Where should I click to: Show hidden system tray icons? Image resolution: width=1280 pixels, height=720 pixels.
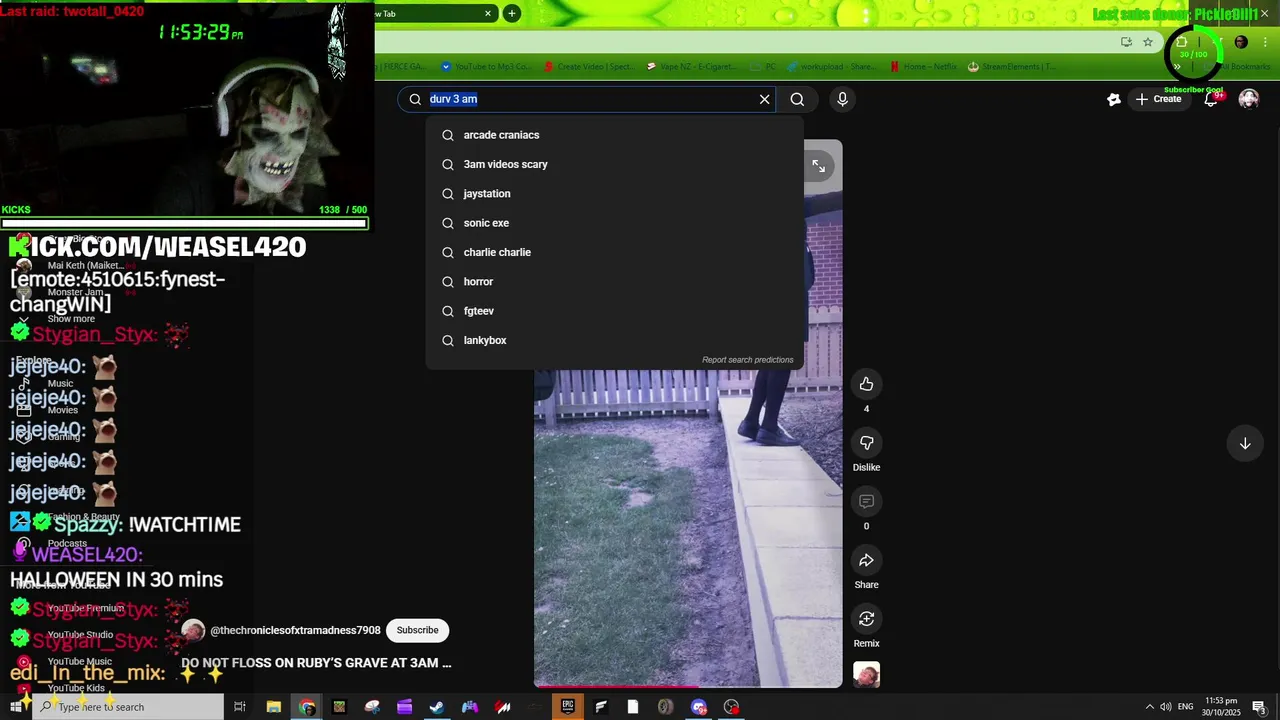click(1149, 707)
